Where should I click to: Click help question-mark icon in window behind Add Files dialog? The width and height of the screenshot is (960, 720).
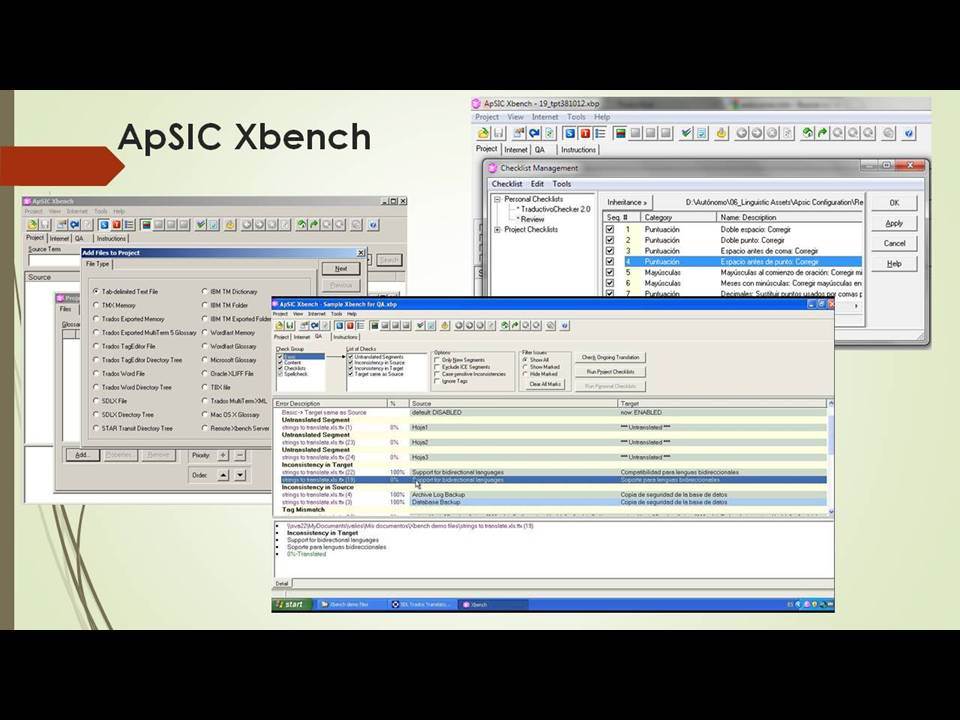click(x=373, y=225)
